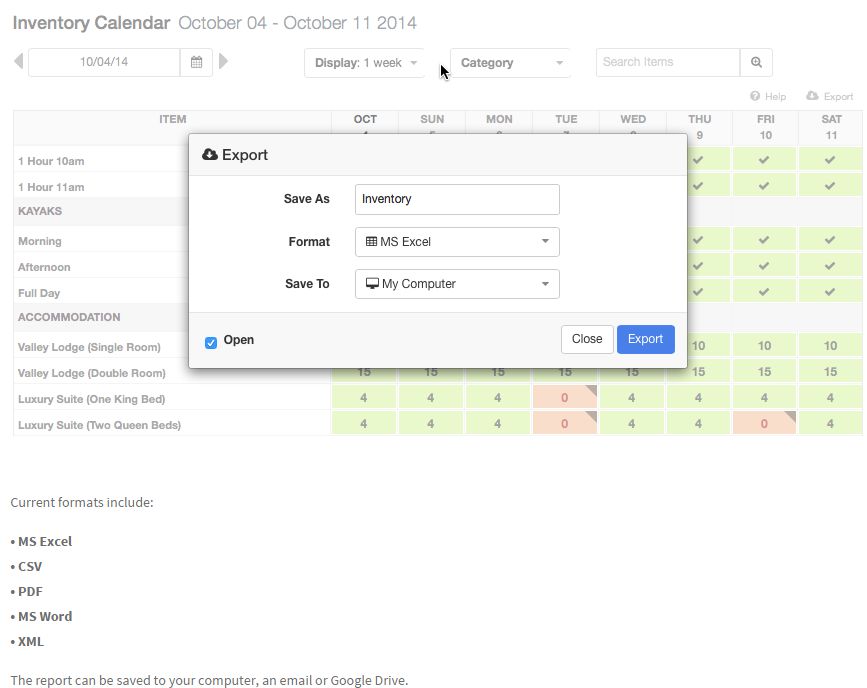Close the Export dialog
Screen dimensions: 867x688
(586, 339)
